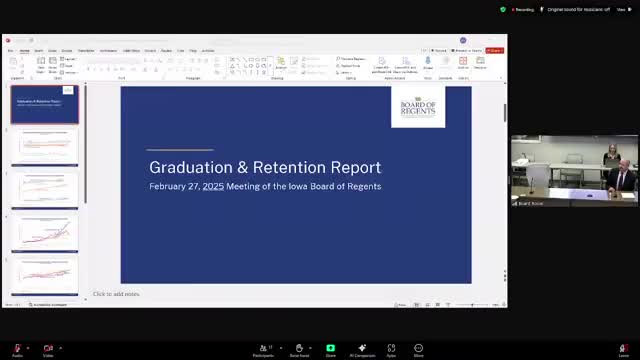Open the Review ribbon tab

[166, 51]
